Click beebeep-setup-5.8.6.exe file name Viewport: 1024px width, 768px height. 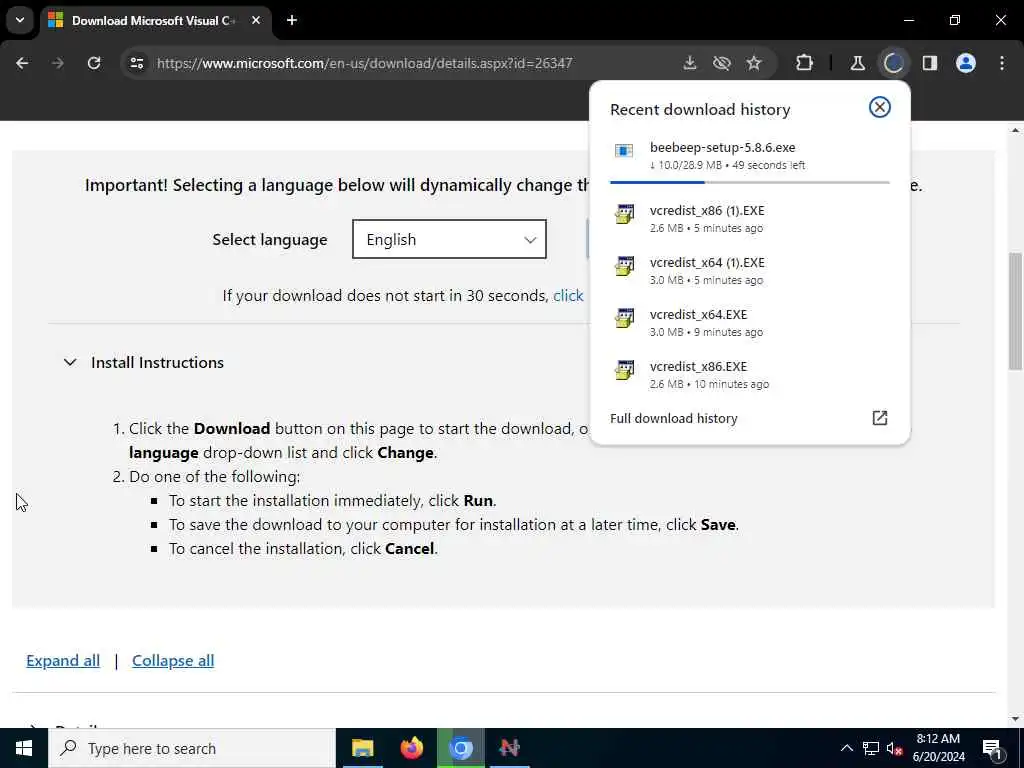(x=722, y=147)
